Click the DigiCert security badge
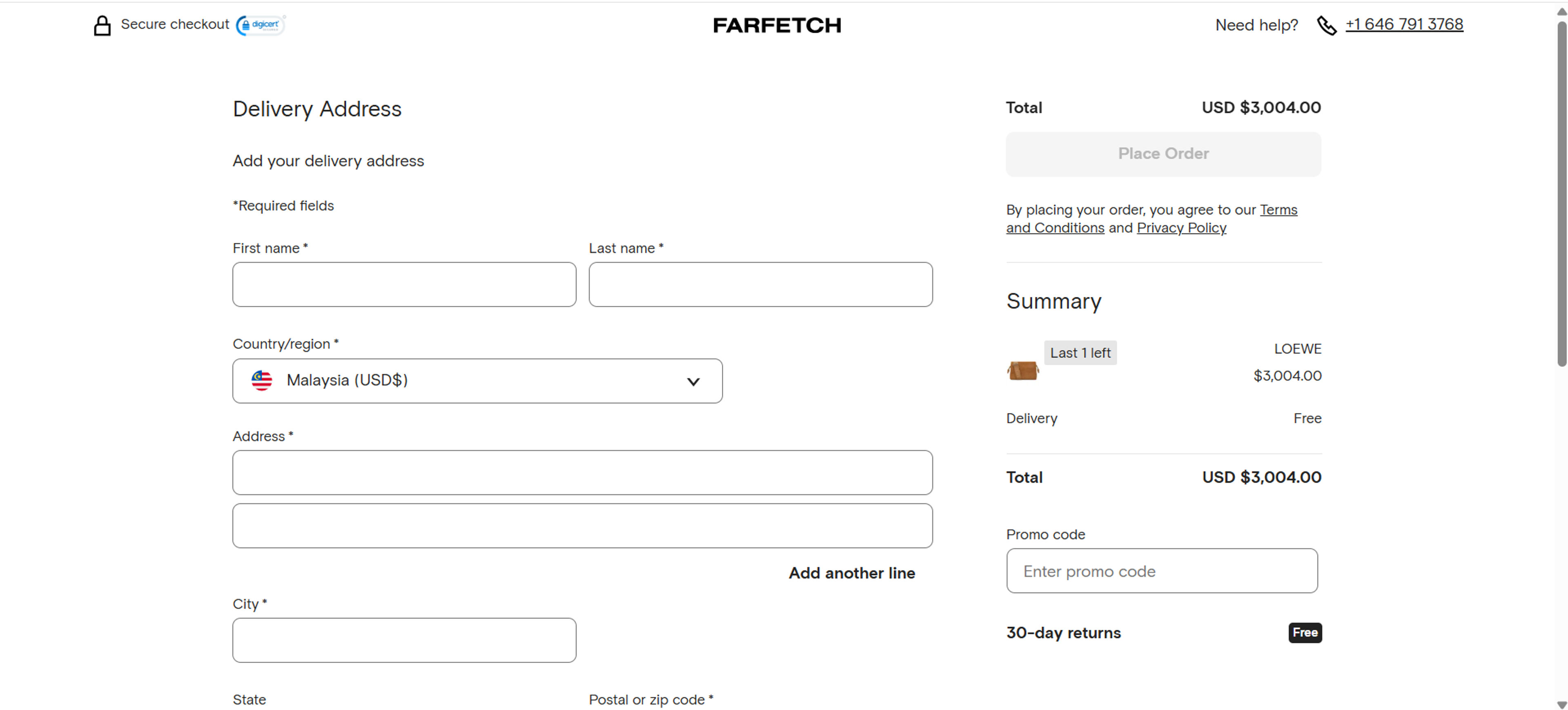 pyautogui.click(x=261, y=25)
